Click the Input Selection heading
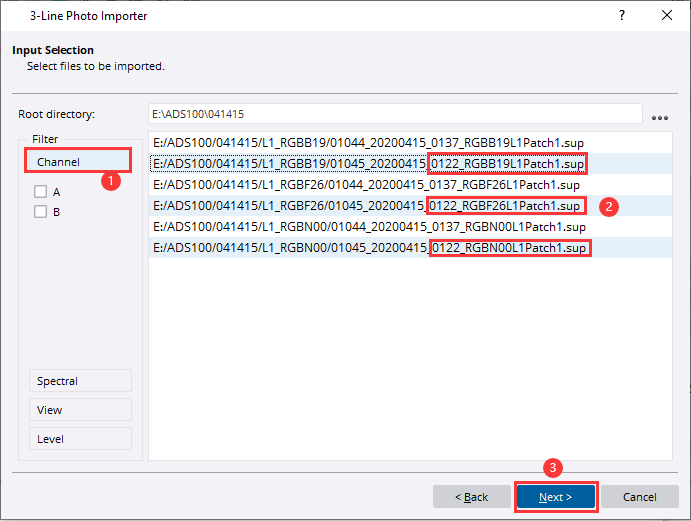This screenshot has height=521, width=691. [x=53, y=50]
